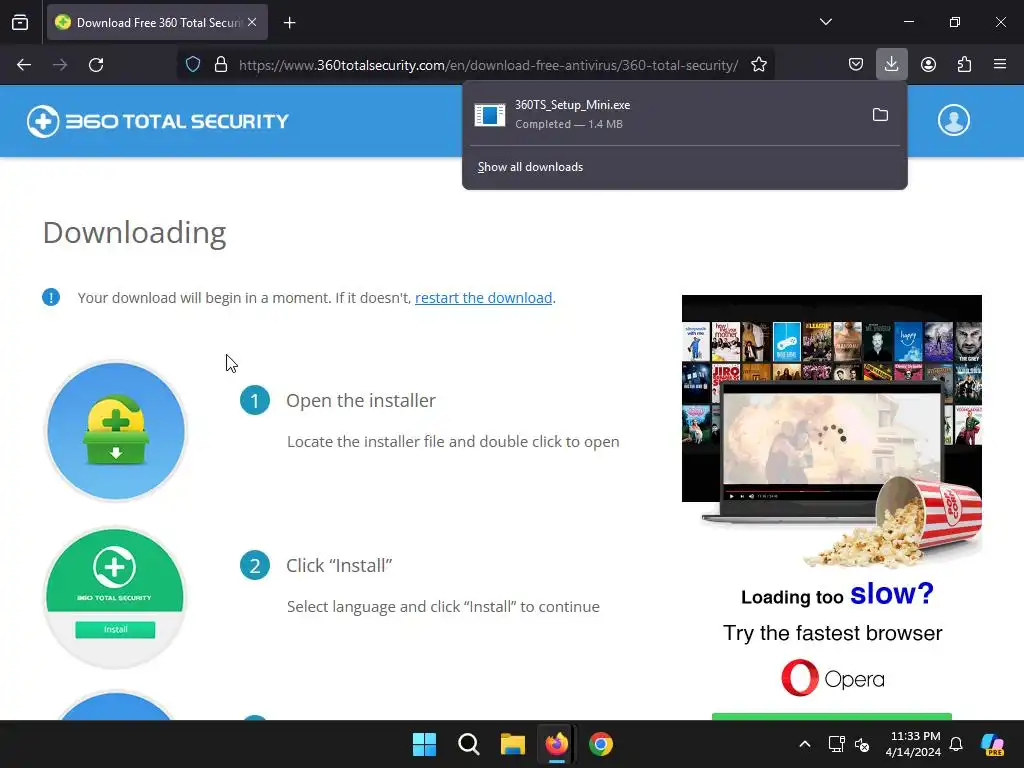Go back to the previous page

(24, 65)
